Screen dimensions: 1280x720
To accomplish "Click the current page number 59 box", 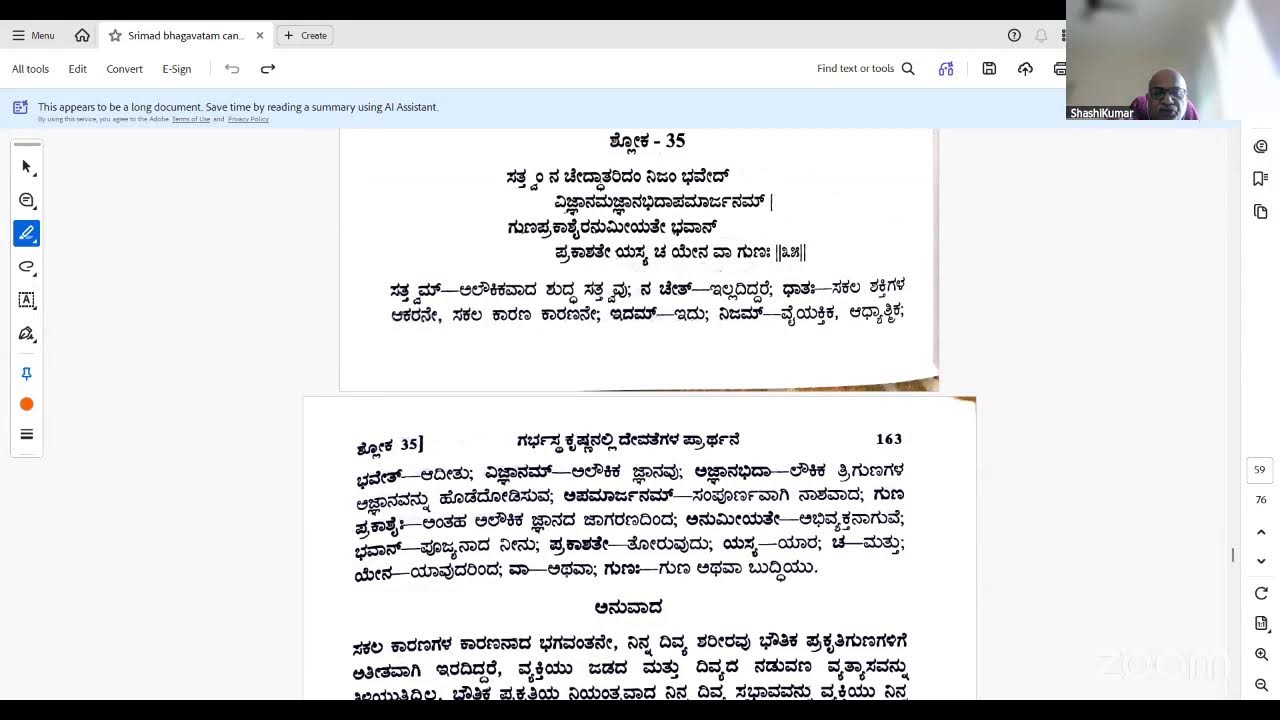I will pyautogui.click(x=1260, y=470).
